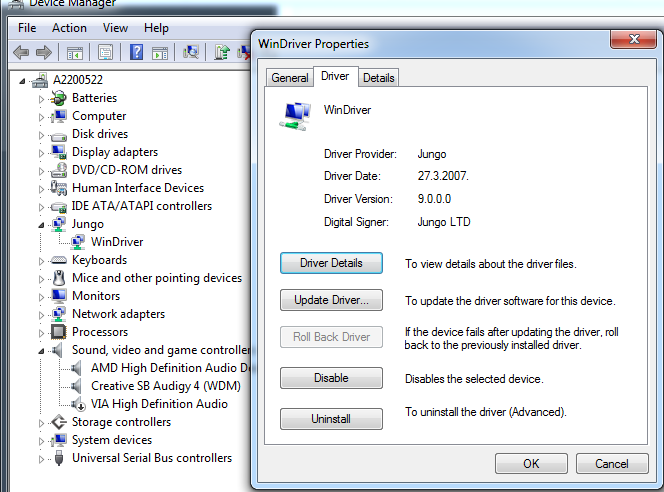Image resolution: width=664 pixels, height=492 pixels.
Task: Click Scan for hardware changes icon
Action: 191,53
